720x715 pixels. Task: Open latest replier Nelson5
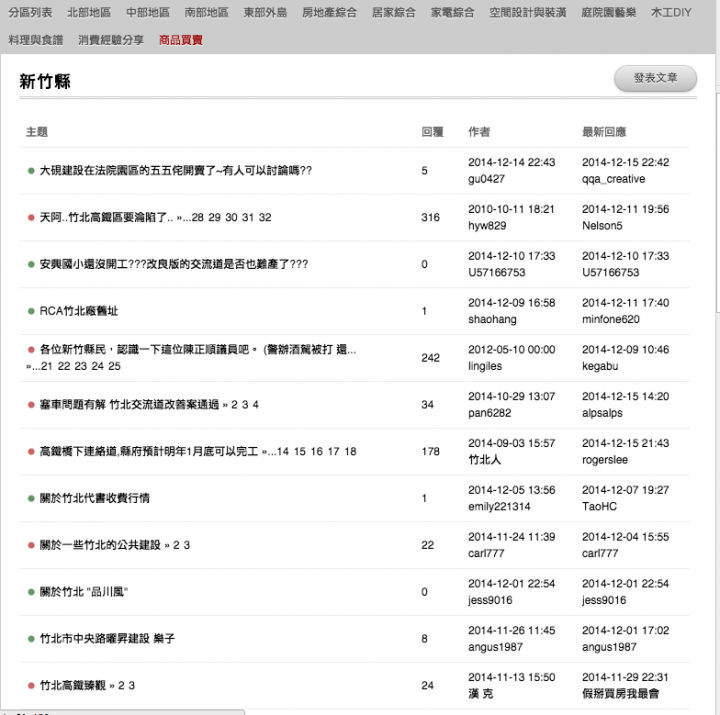tap(602, 226)
